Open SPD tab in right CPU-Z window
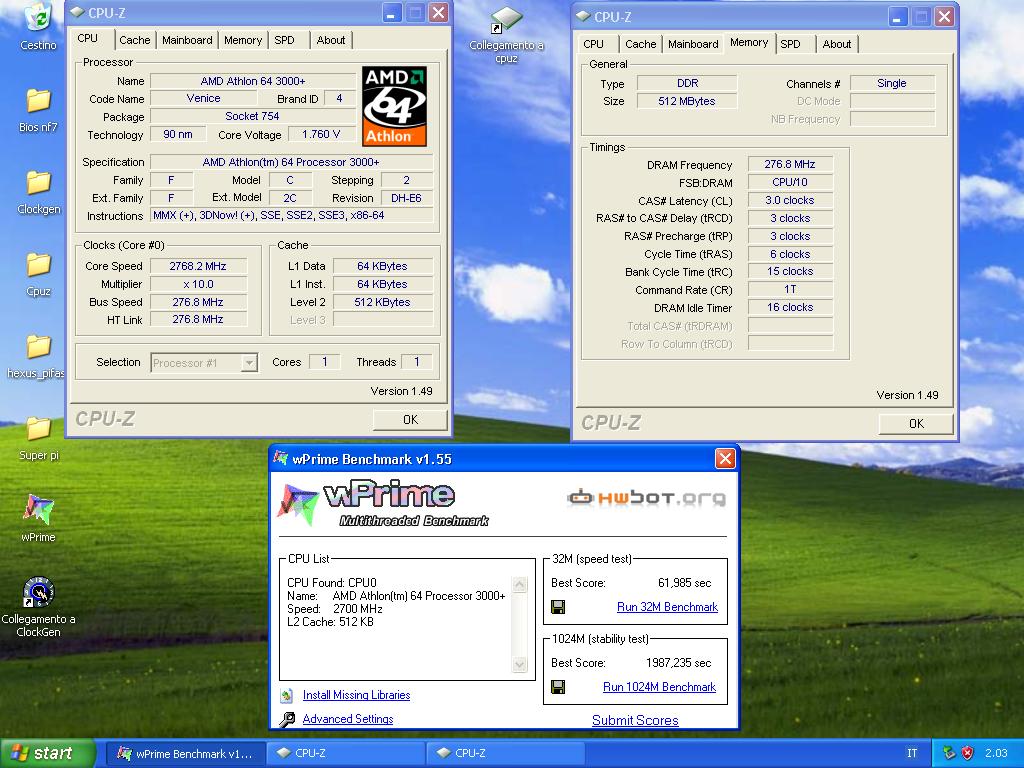 click(x=790, y=44)
